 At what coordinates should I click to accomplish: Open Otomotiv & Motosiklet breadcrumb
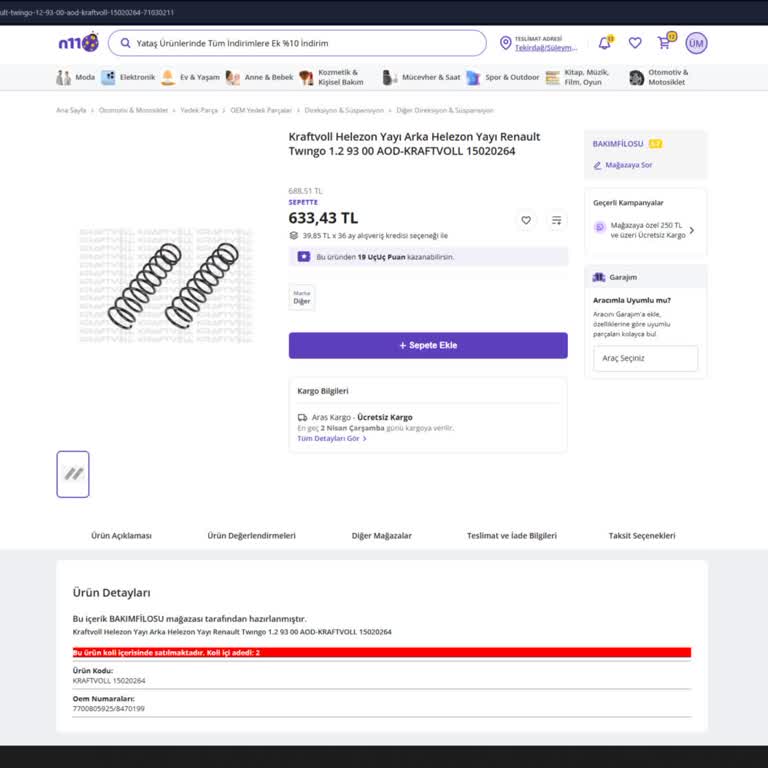tap(133, 110)
